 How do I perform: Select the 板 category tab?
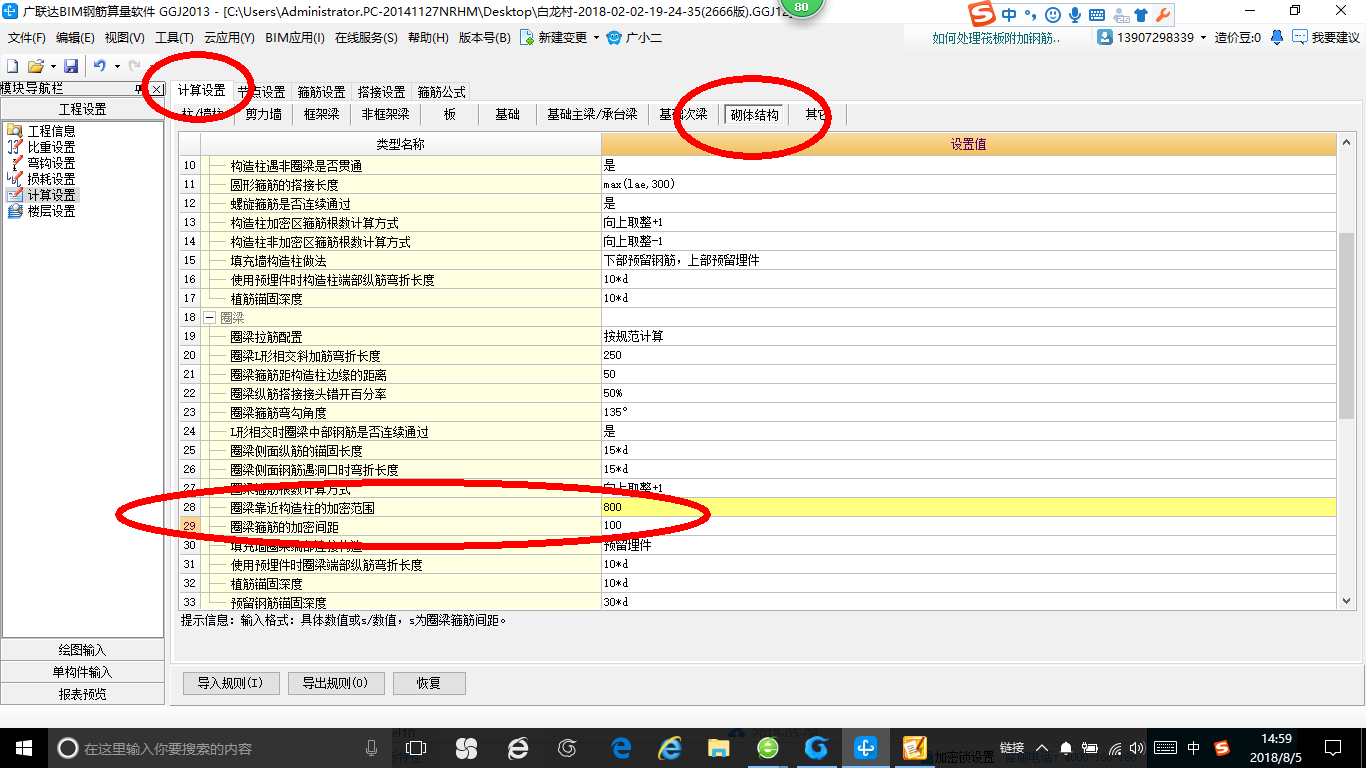(x=450, y=115)
